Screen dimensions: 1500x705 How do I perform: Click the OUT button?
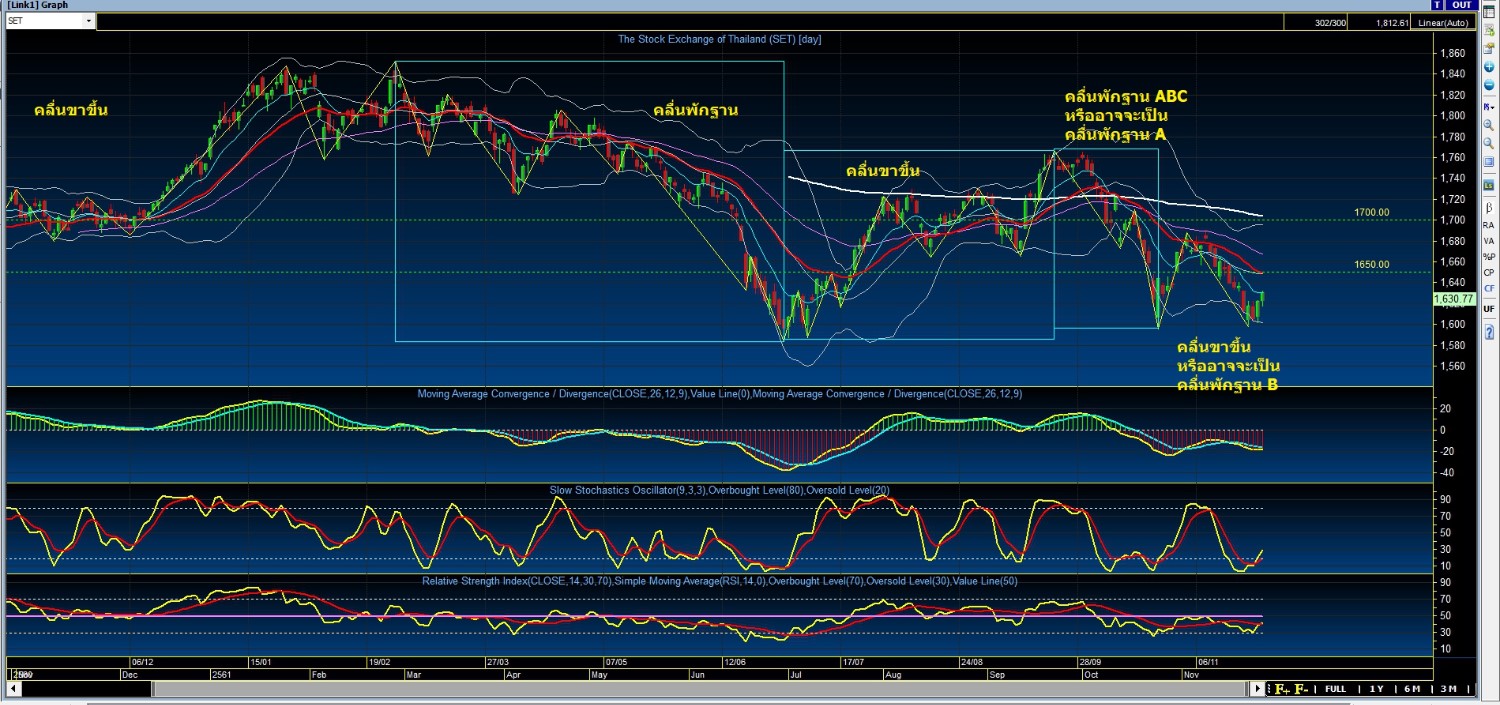tap(1460, 5)
